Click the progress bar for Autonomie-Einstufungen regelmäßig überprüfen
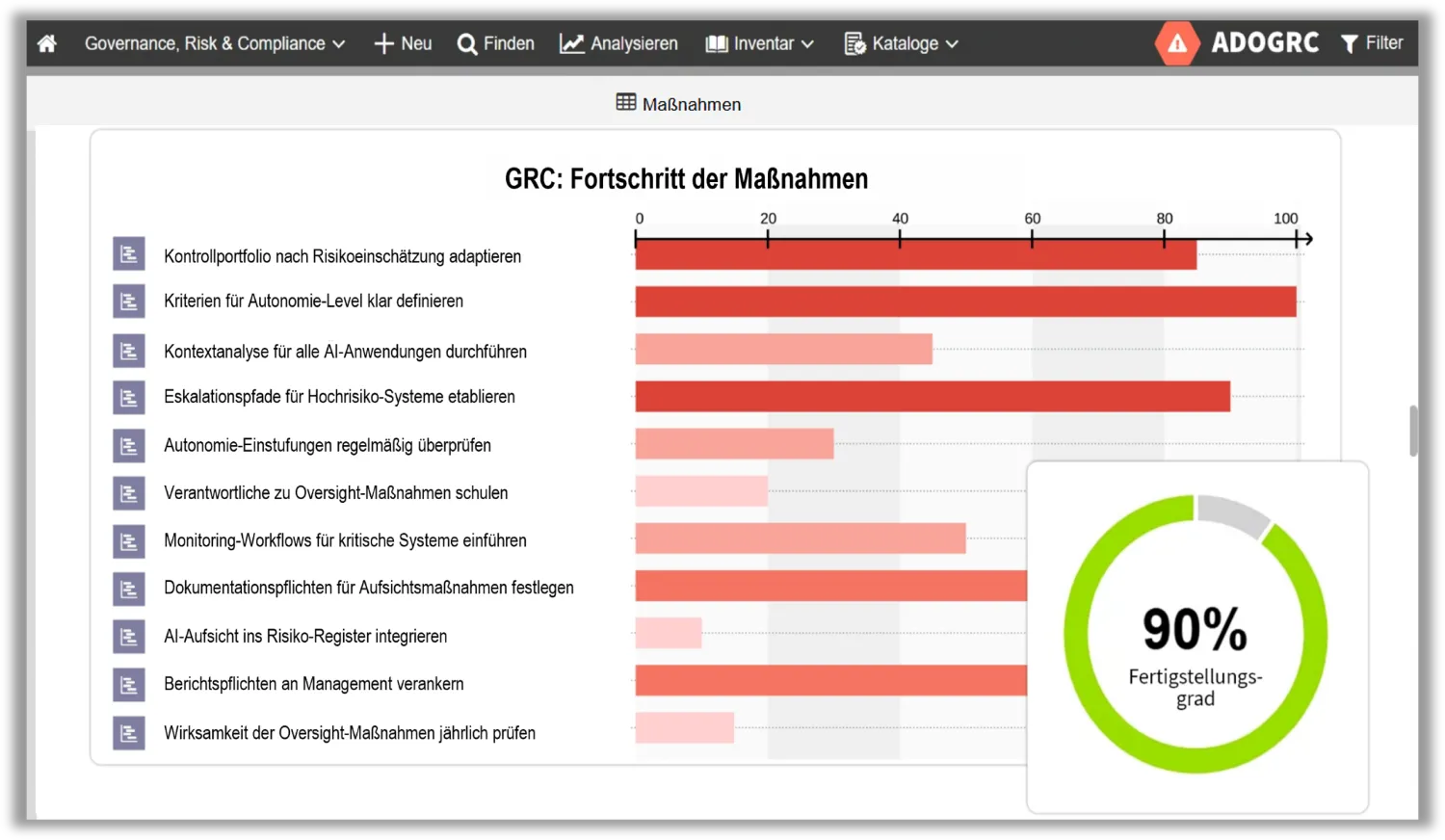 [x=734, y=443]
